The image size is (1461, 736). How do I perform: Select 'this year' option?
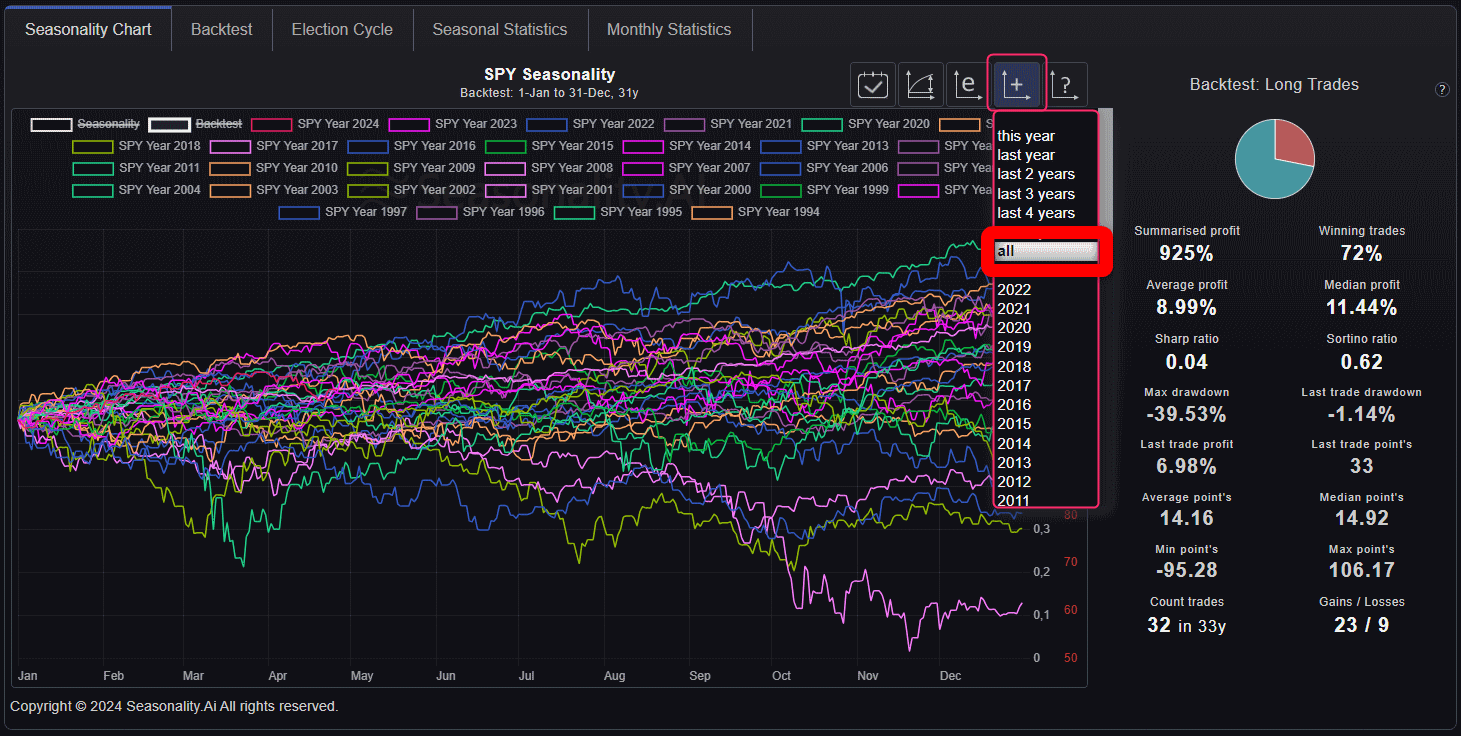[x=1026, y=136]
